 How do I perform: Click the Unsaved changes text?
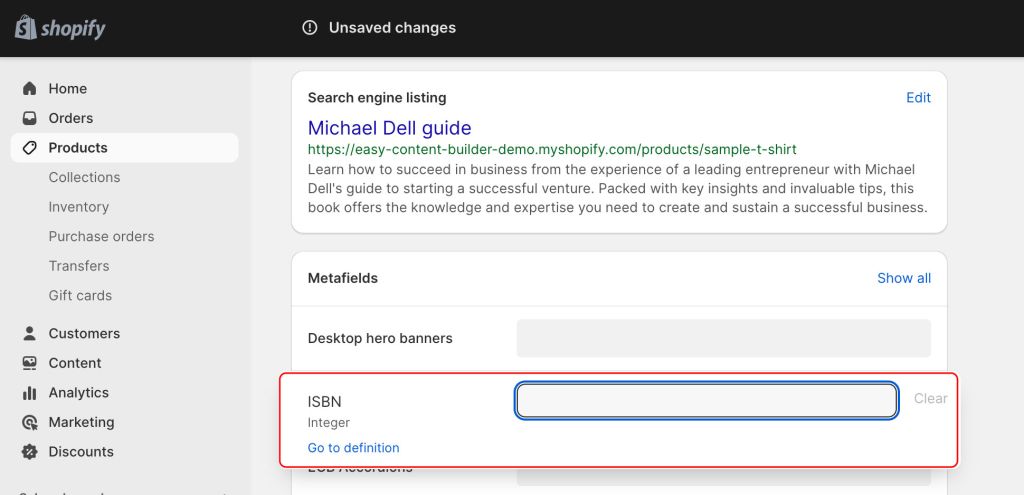tap(392, 28)
